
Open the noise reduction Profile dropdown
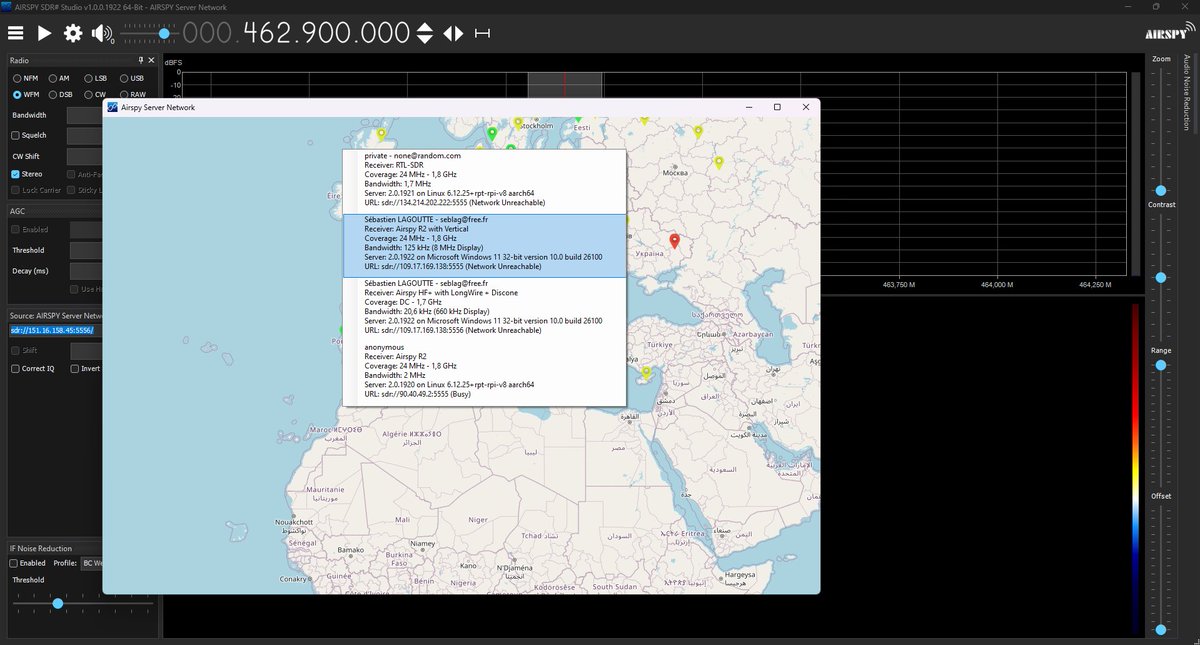(x=92, y=563)
